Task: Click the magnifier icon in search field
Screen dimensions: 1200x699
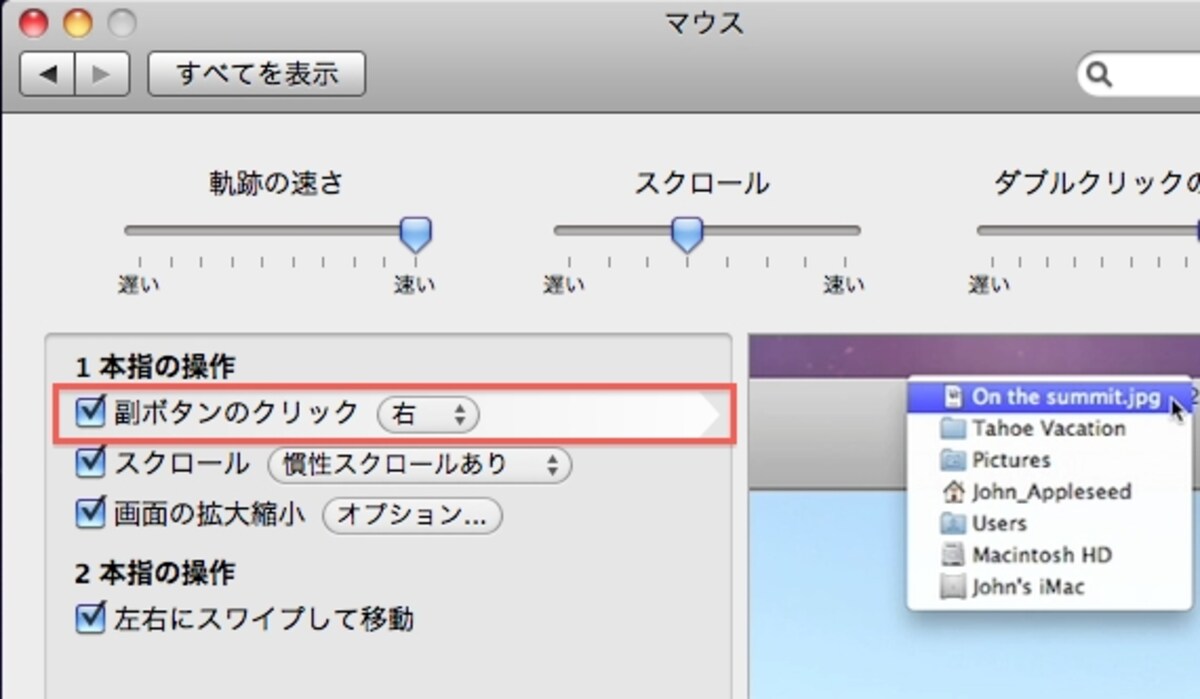Action: click(1100, 75)
